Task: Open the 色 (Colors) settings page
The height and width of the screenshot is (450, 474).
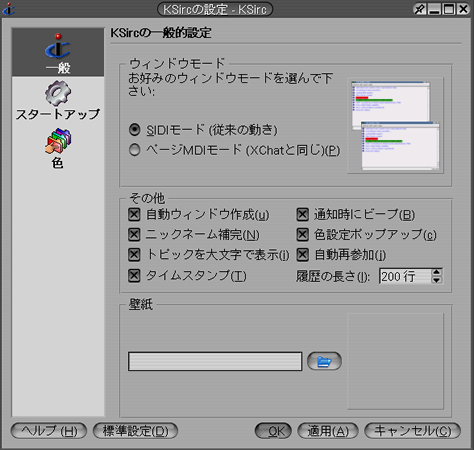Action: pyautogui.click(x=58, y=149)
